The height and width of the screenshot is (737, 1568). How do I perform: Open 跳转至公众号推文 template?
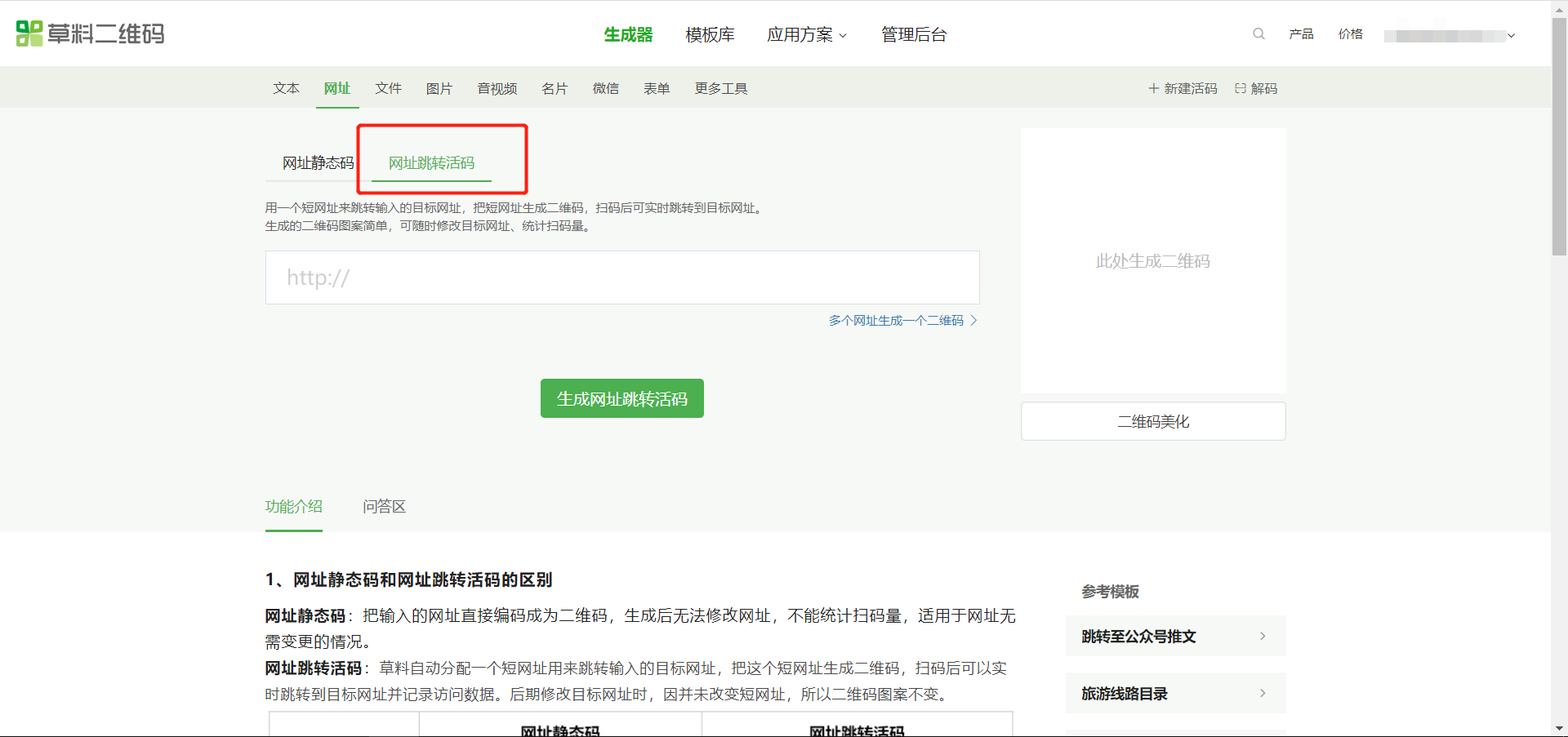[x=1176, y=636]
